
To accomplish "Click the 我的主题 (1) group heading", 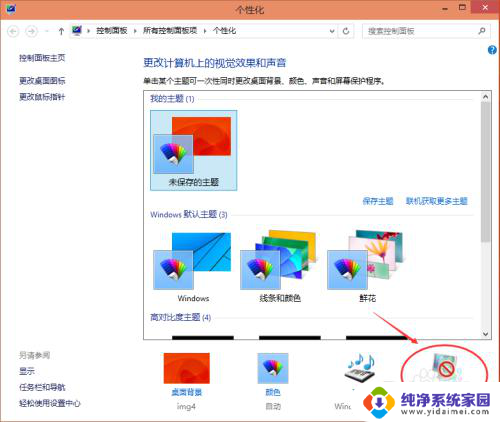I will (172, 99).
